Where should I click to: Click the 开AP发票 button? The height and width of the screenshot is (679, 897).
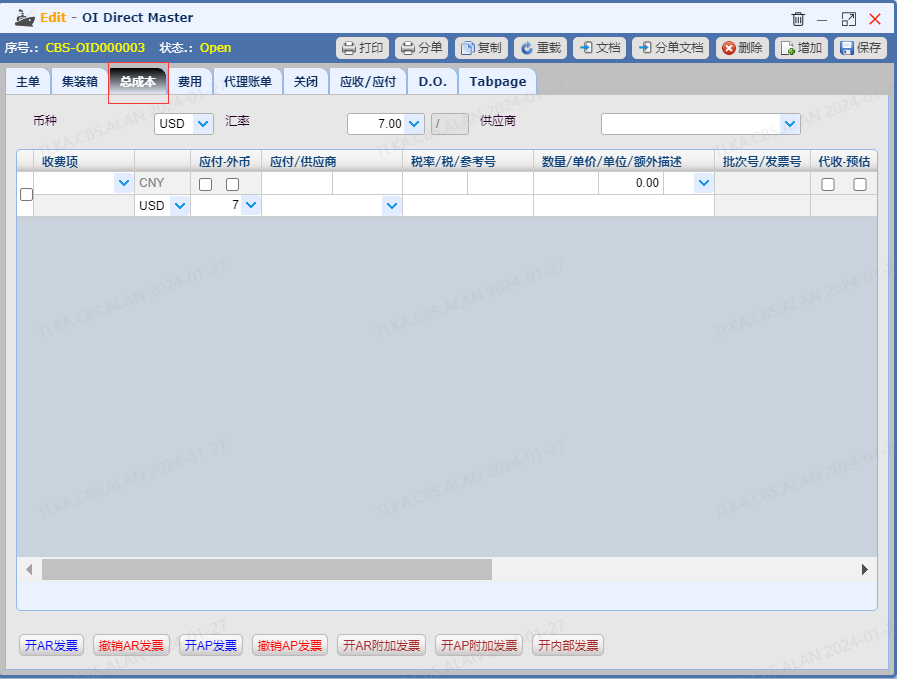[x=211, y=645]
